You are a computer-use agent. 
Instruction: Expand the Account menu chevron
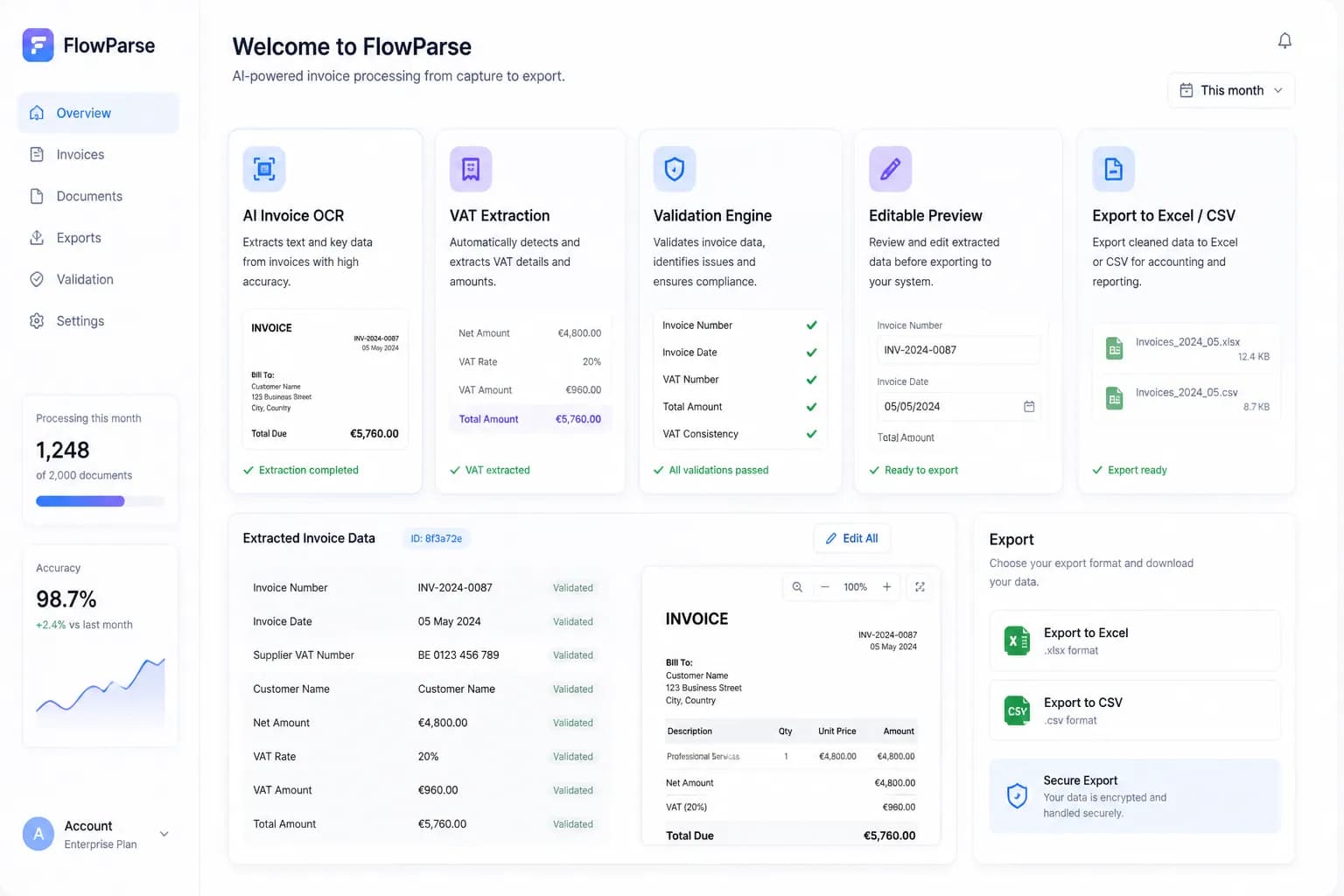(164, 834)
